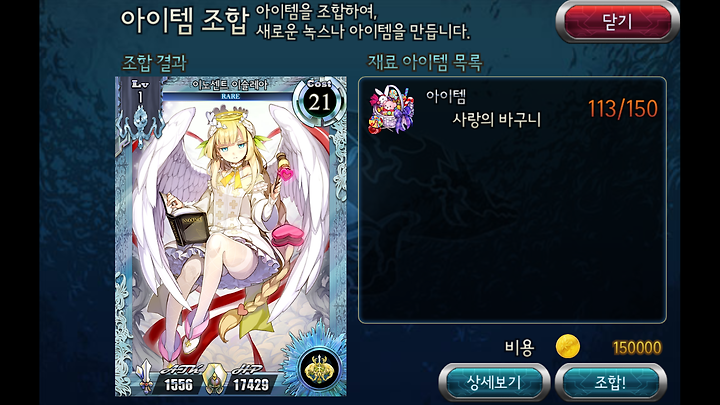This screenshot has width=720, height=405.
Task: Click the 사랑의 바구니 basket icon
Action: tap(392, 110)
